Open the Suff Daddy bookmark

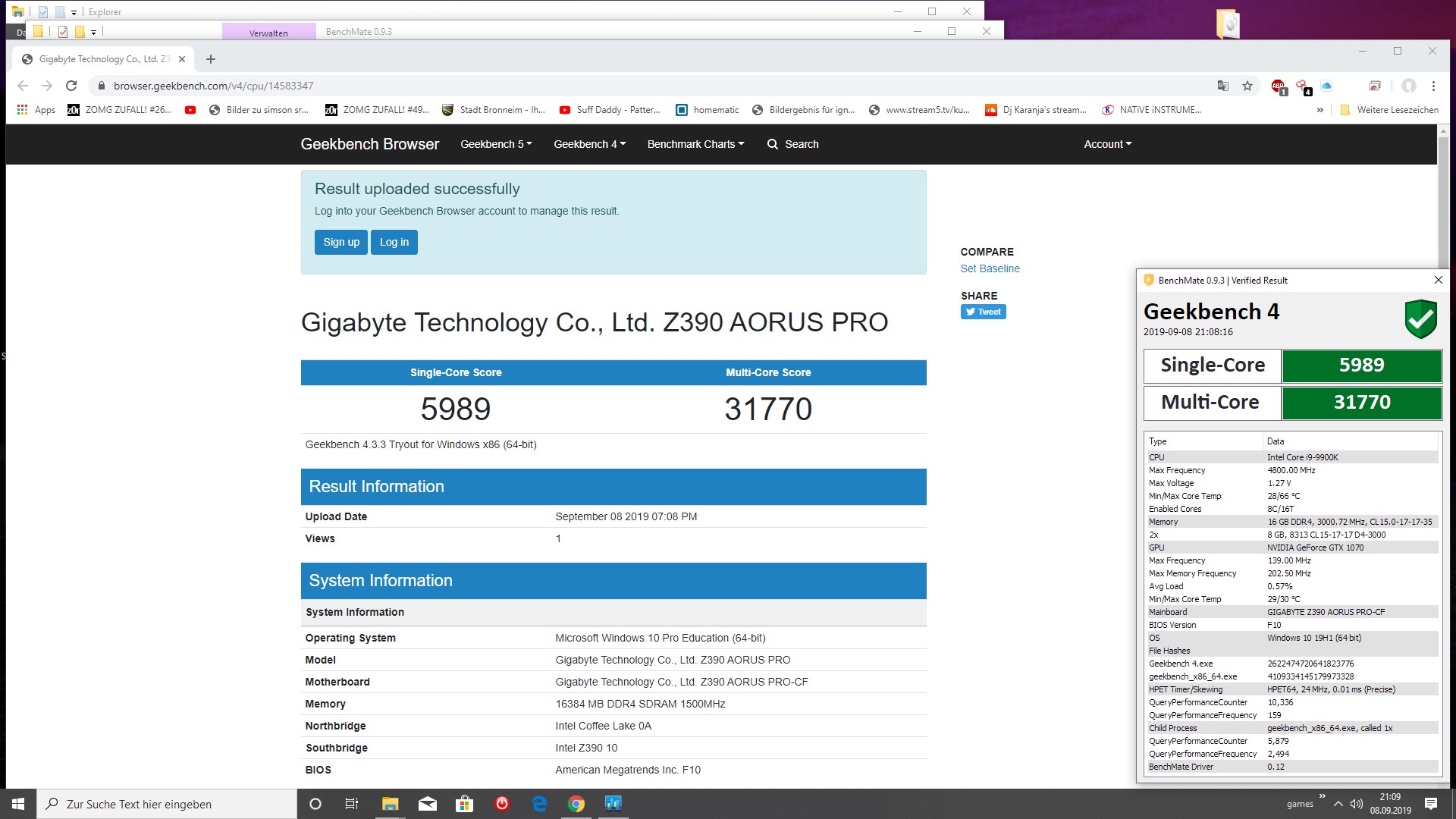pyautogui.click(x=610, y=110)
